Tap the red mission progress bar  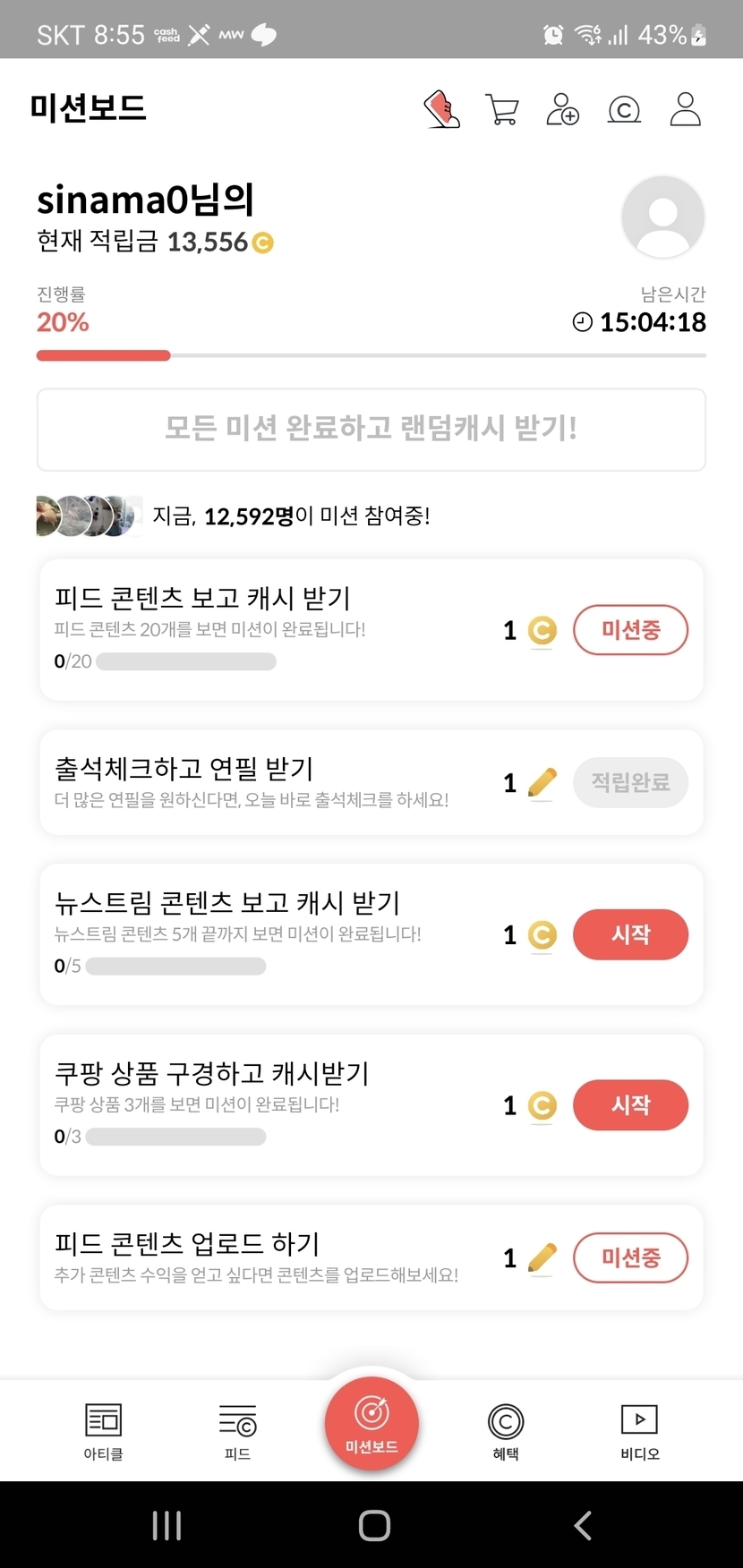click(x=104, y=355)
